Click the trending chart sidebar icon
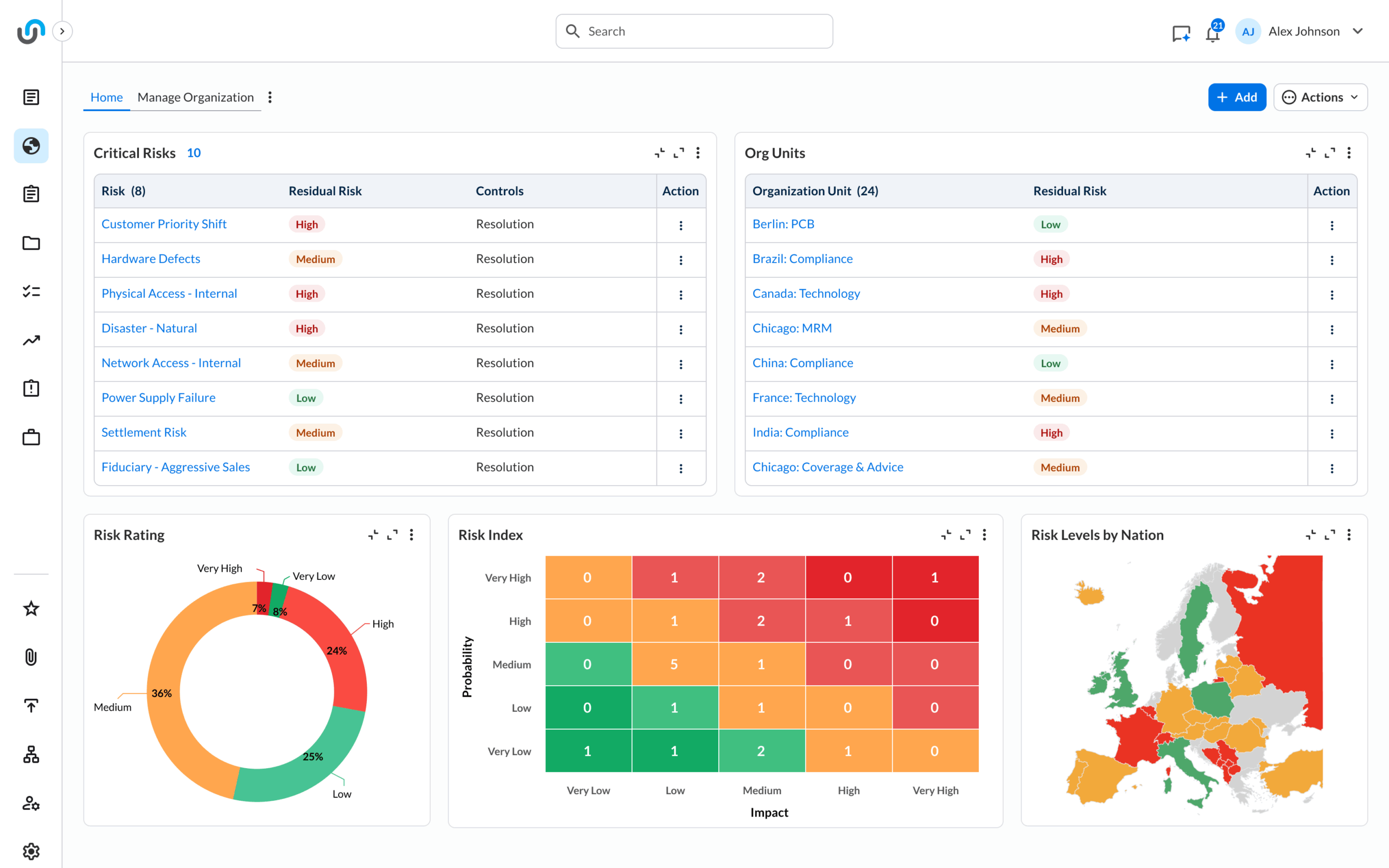1389x868 pixels. [31, 341]
